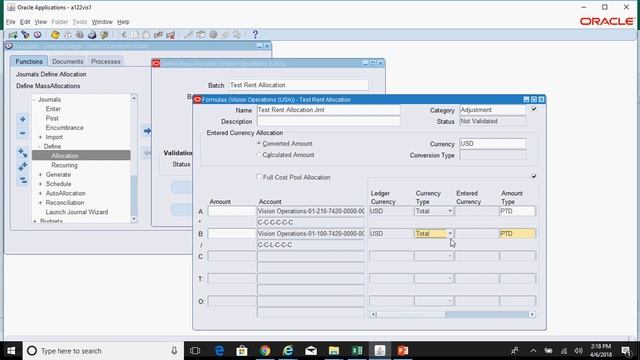640x360 pixels.
Task: Expand the Generate tree node
Action: (x=40, y=175)
